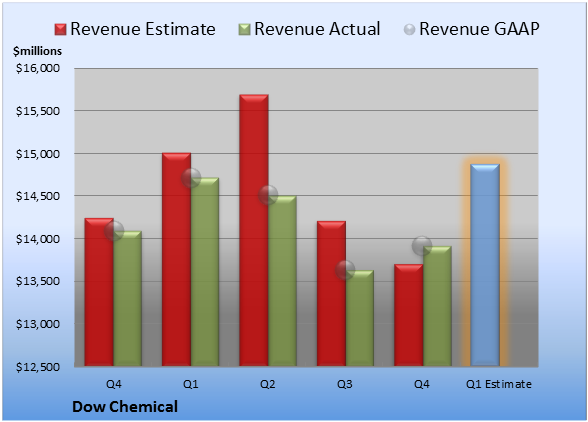This screenshot has width=588, height=422.
Task: Select the red Q2 revenue estimate bar
Action: click(x=254, y=230)
